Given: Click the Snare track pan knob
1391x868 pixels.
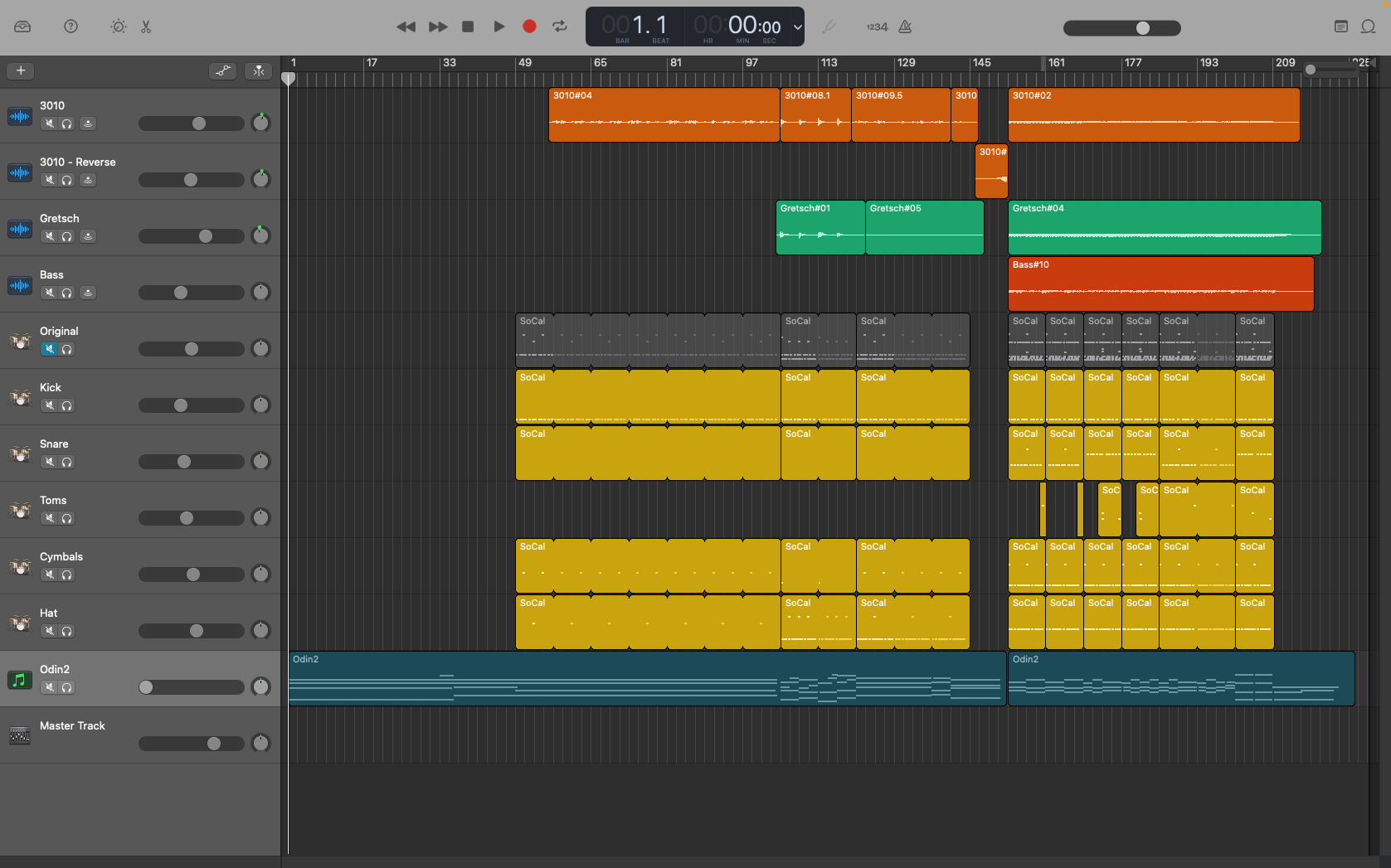Looking at the screenshot, I should coord(260,461).
